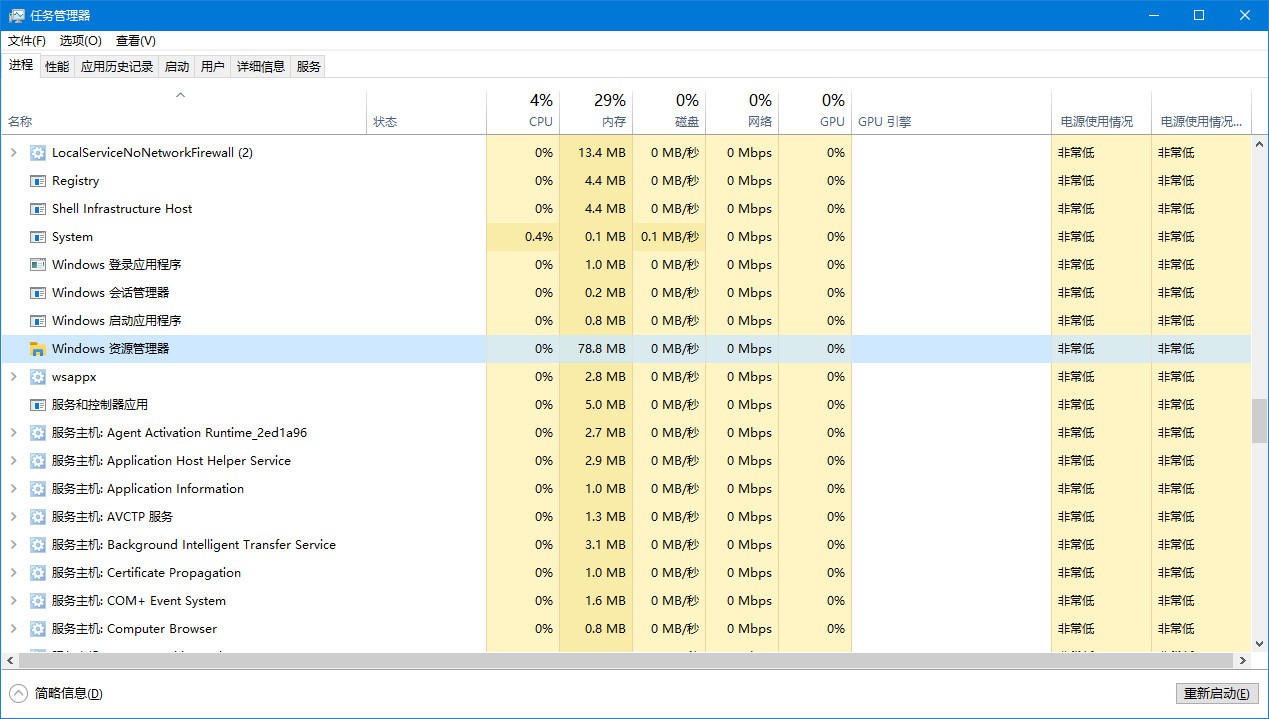Click the Registry process icon

tap(38, 181)
